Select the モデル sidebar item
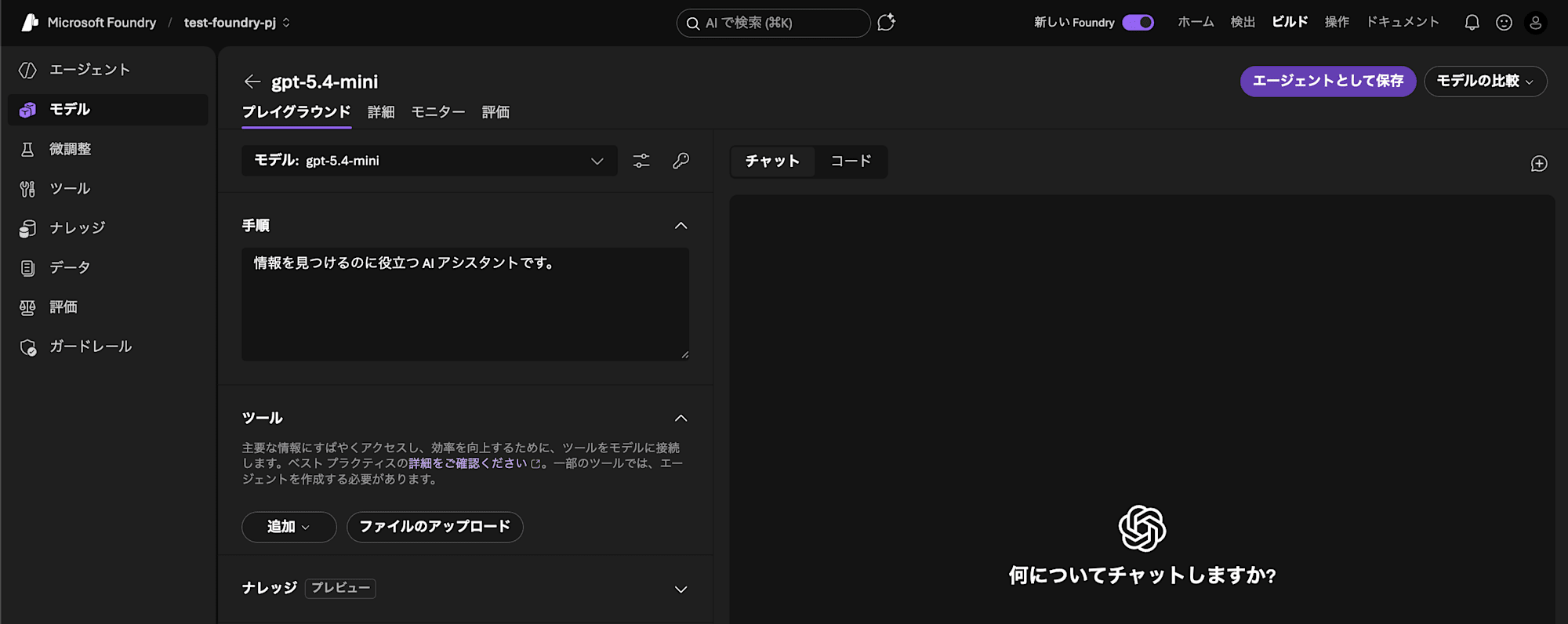Screen dimensions: 1568x624 pyautogui.click(x=108, y=110)
